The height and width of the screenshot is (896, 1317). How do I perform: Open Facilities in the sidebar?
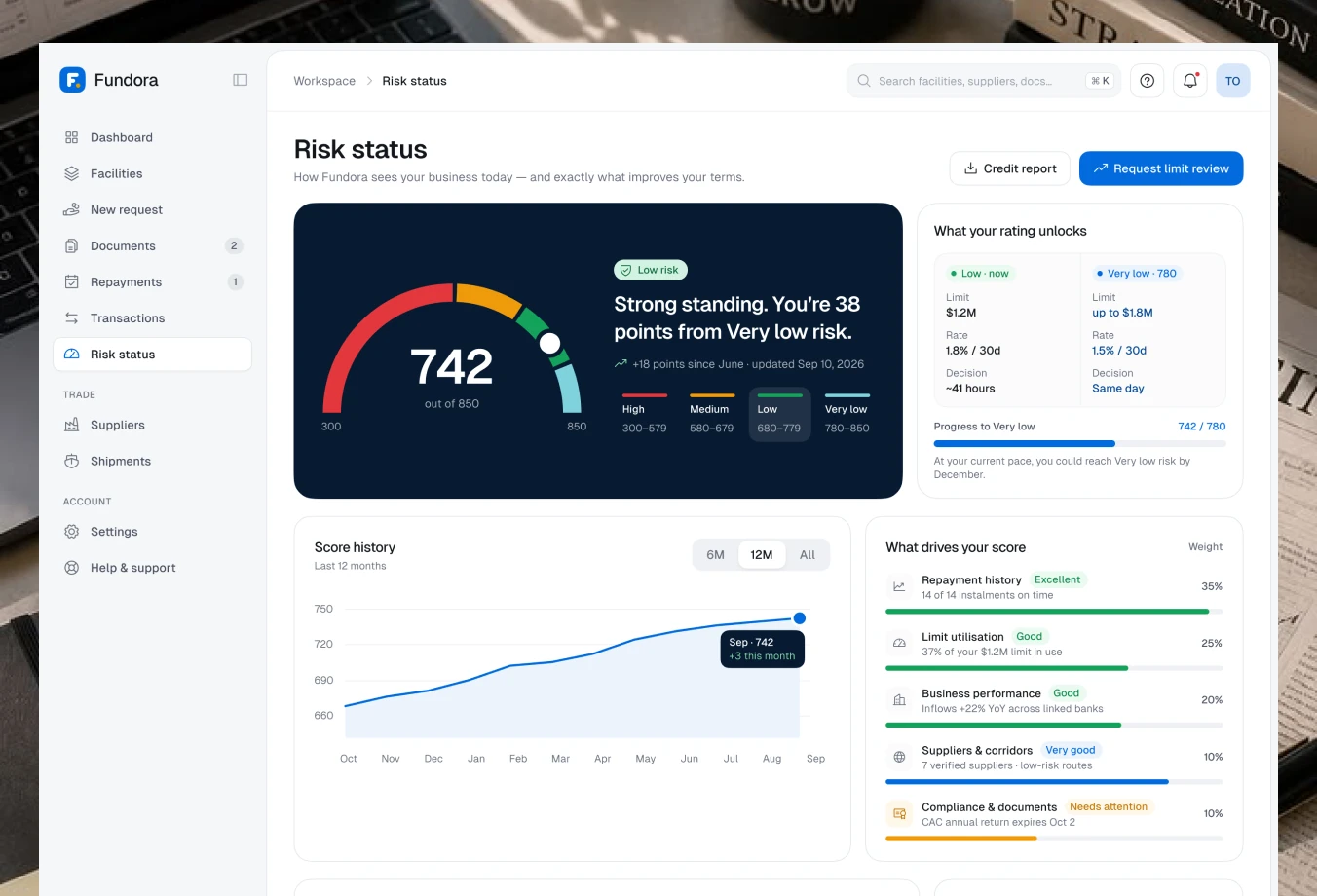tap(152, 173)
